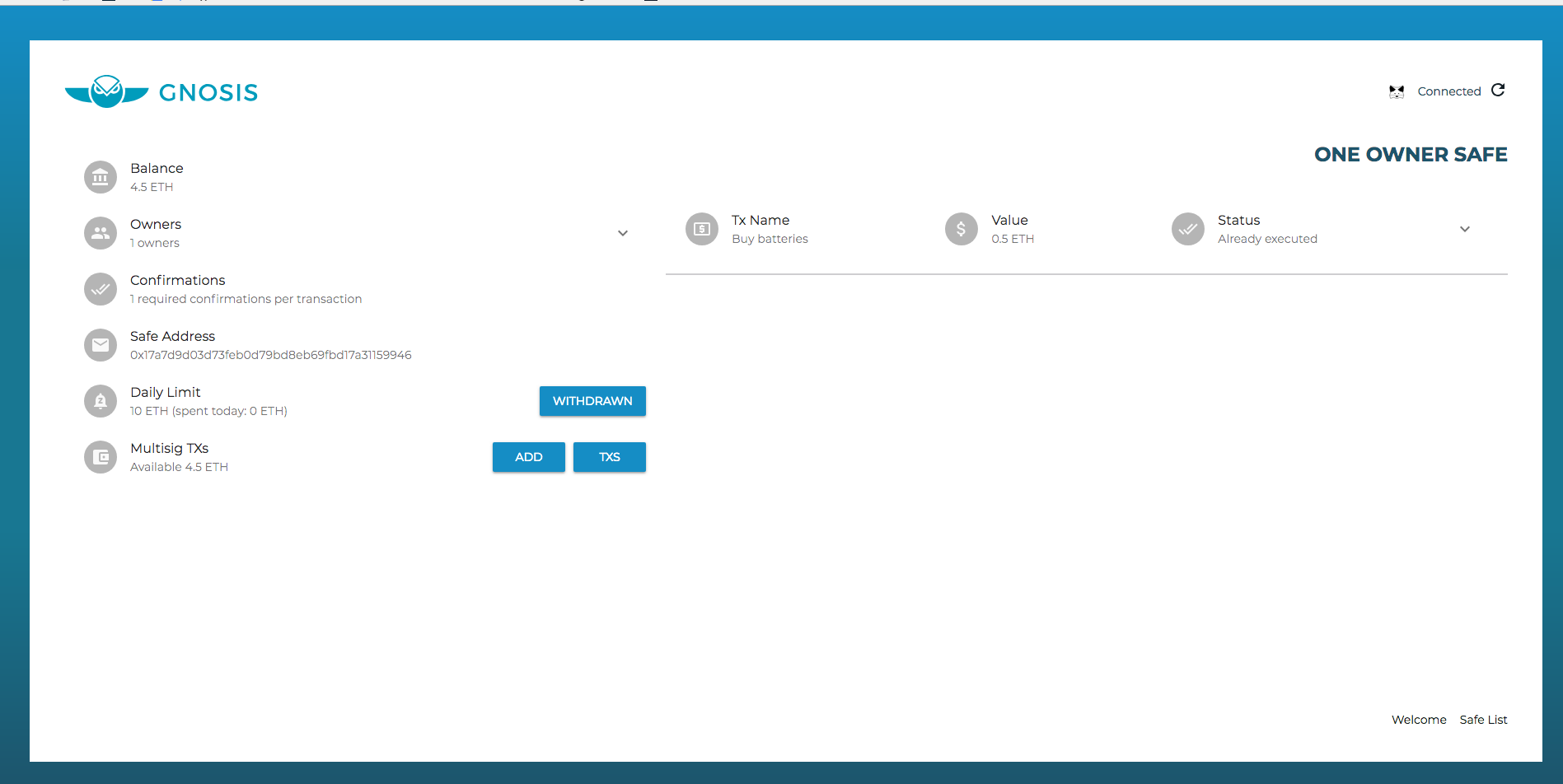
Task: Click the Daily Limit bell icon
Action: (x=101, y=401)
